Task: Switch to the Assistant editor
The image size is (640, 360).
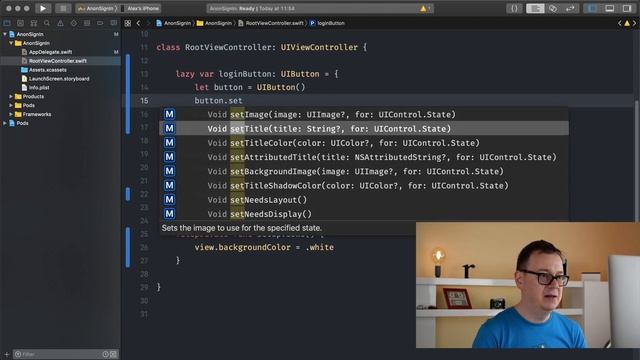Action: click(x=553, y=8)
